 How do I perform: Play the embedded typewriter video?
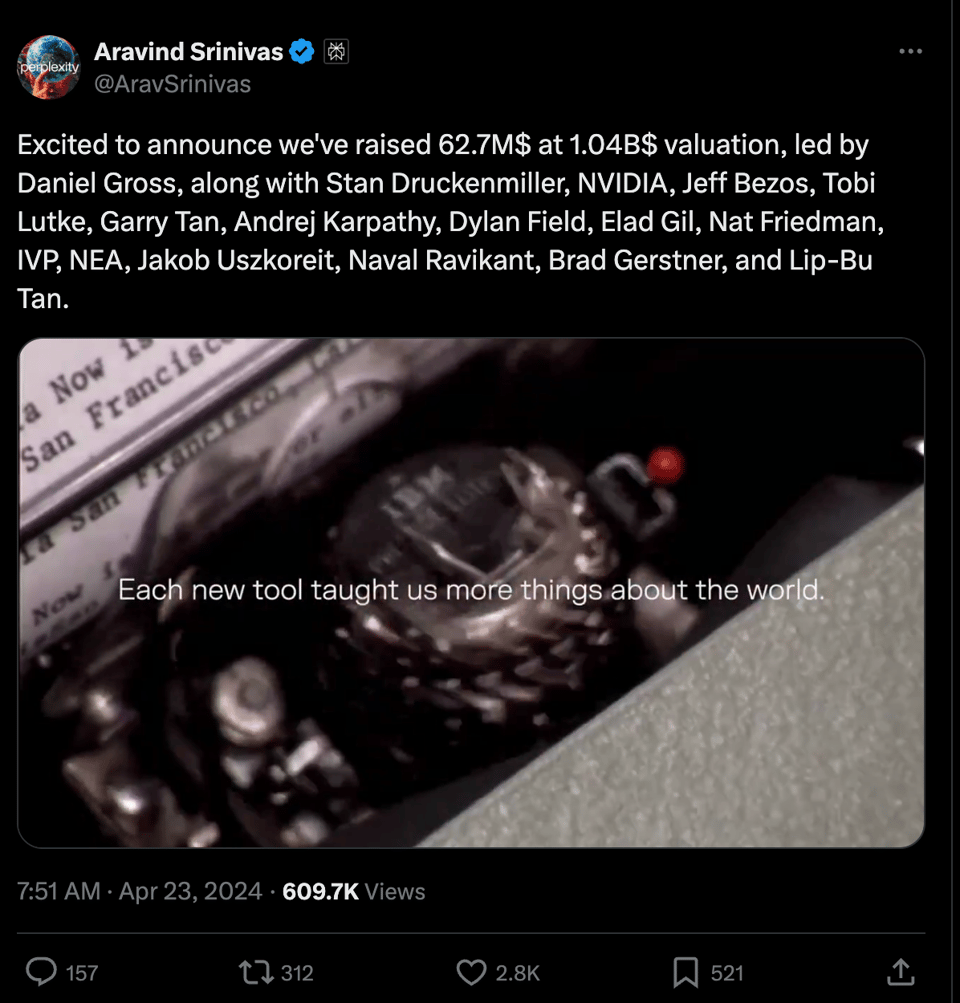point(470,592)
